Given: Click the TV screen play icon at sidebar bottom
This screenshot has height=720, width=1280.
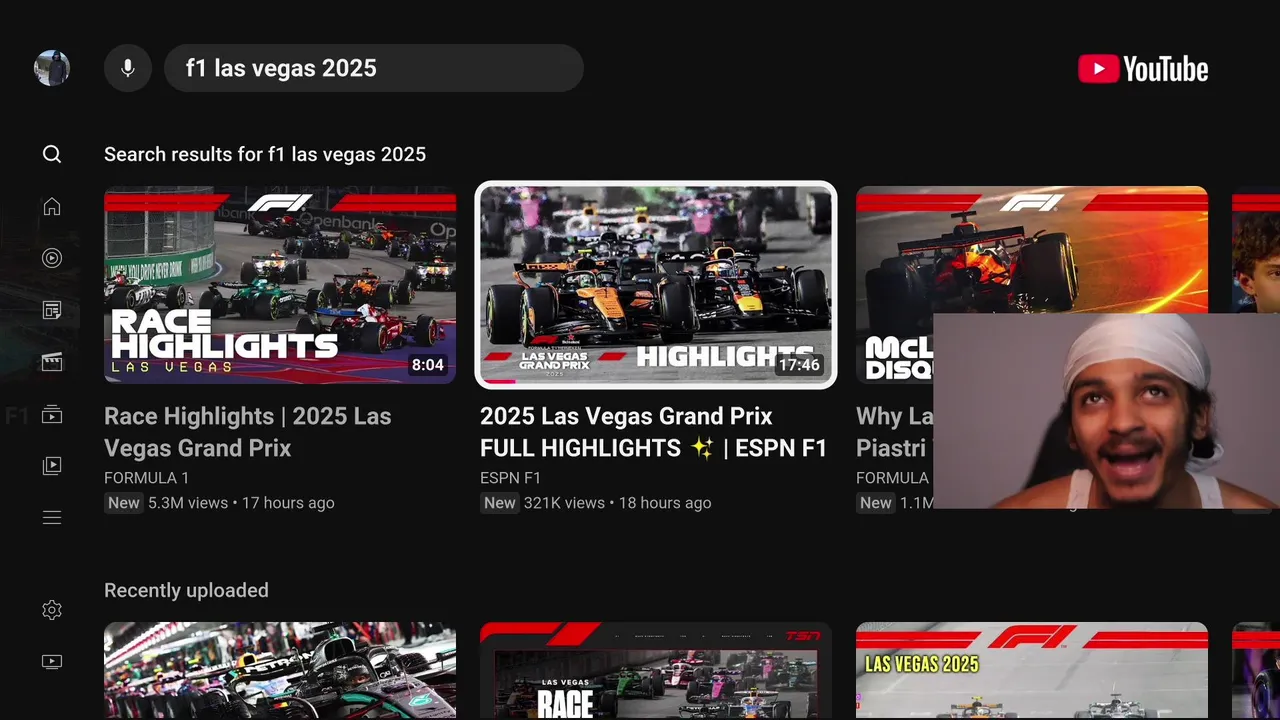Looking at the screenshot, I should tap(52, 662).
